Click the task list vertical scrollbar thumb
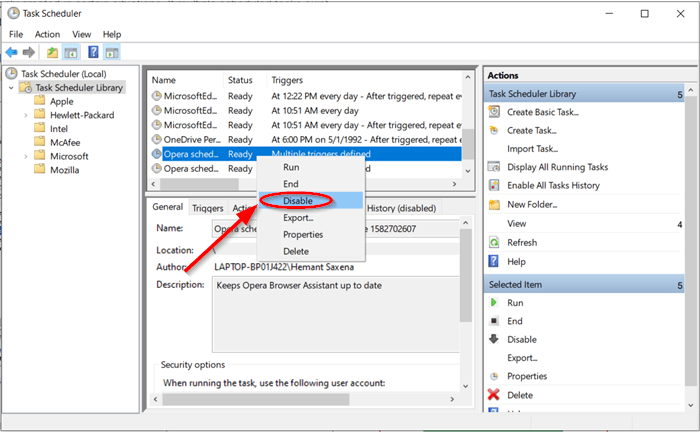The image size is (700, 432). click(467, 144)
